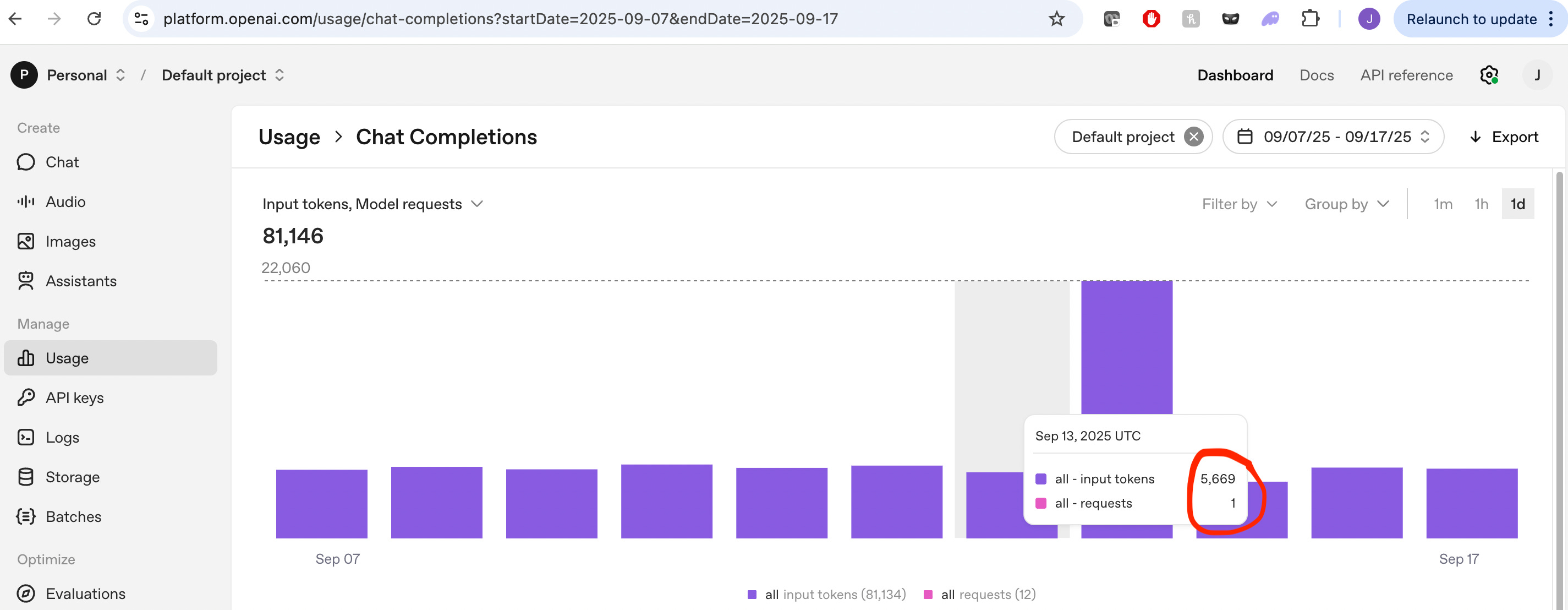This screenshot has height=610, width=1568.
Task: Switch chart granularity to 1h
Action: click(1481, 204)
